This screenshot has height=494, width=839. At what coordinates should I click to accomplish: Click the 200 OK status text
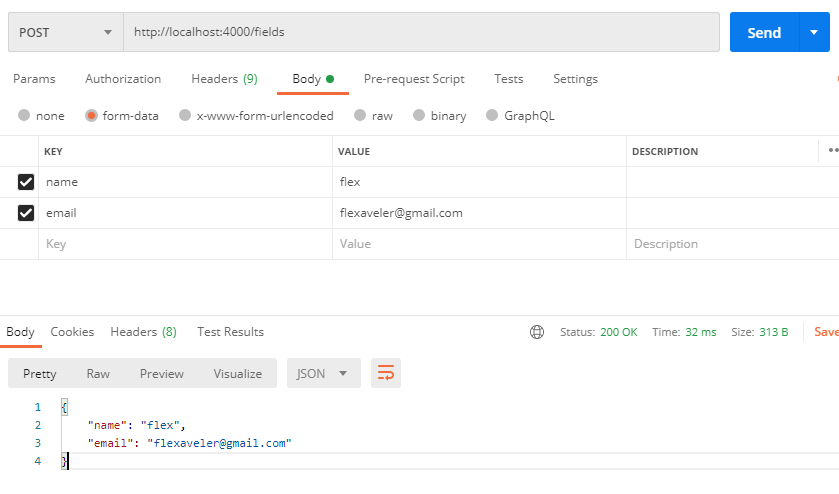[619, 332]
